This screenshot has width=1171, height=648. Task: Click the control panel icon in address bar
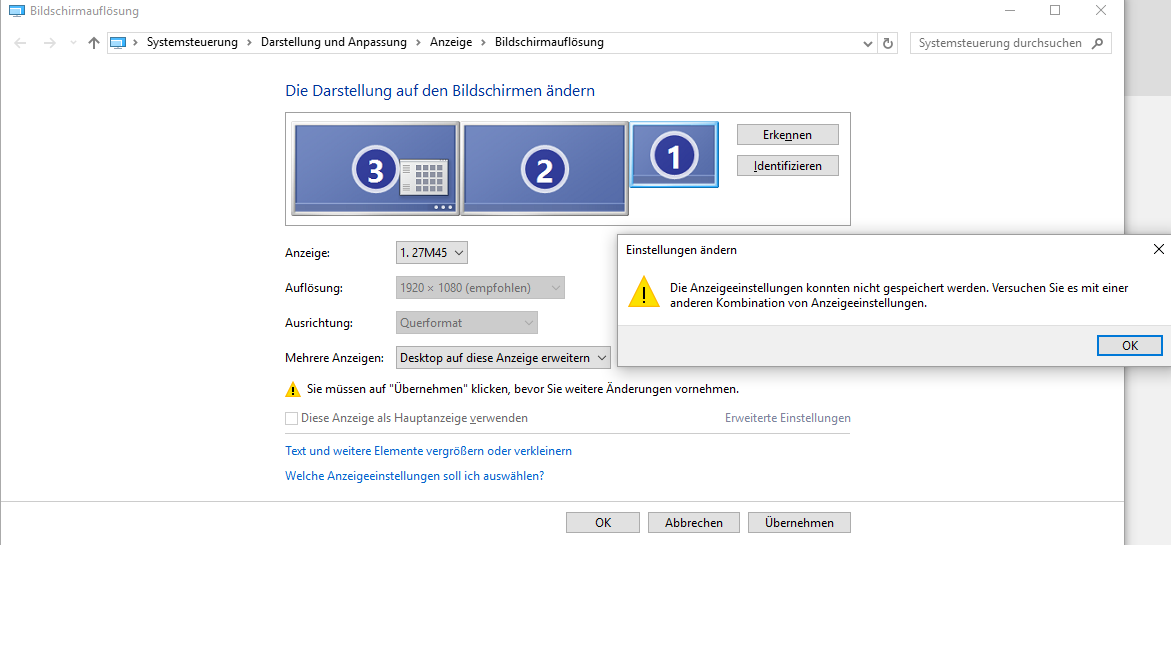click(x=117, y=43)
